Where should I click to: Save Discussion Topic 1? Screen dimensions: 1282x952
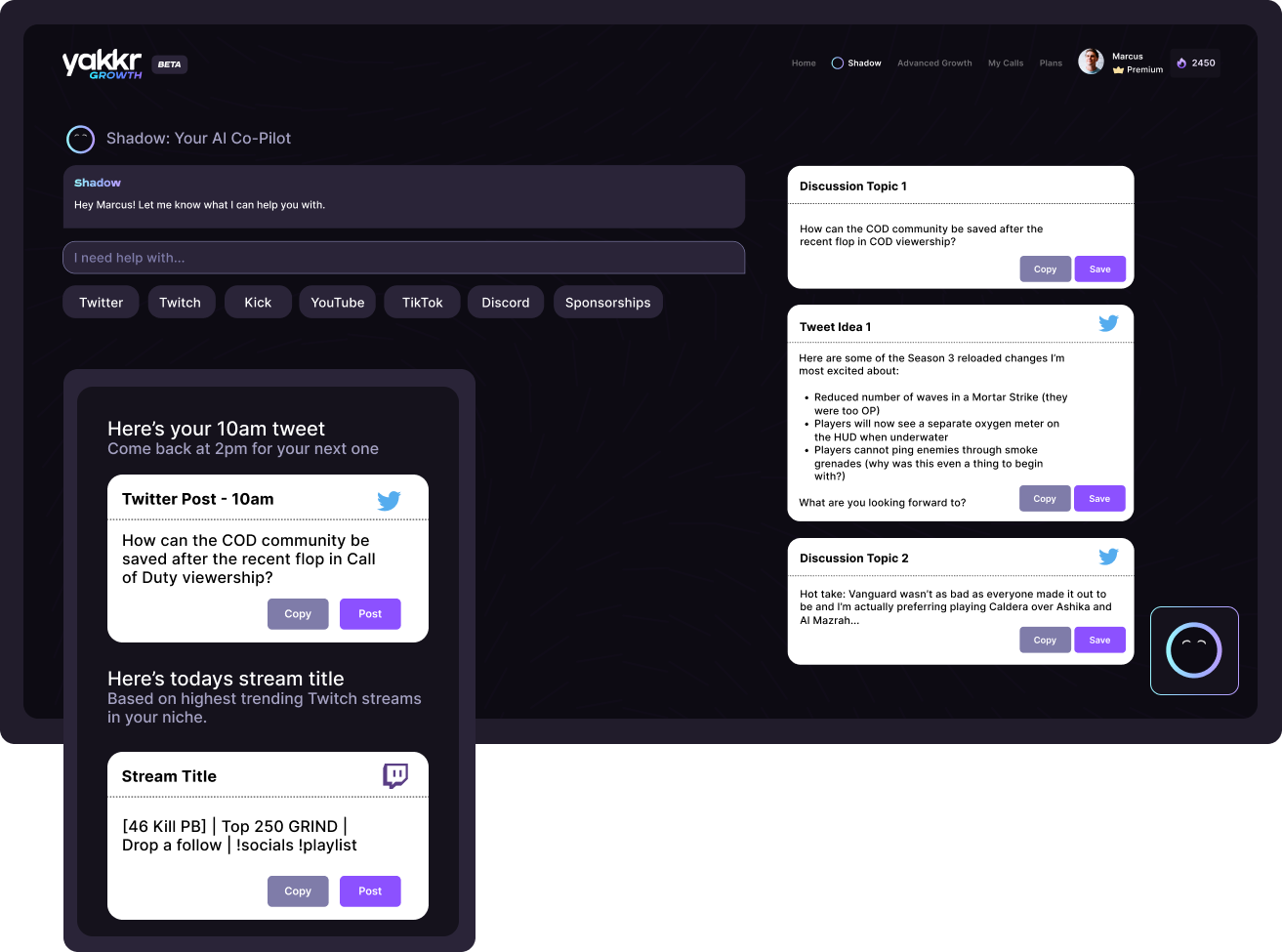click(1100, 269)
